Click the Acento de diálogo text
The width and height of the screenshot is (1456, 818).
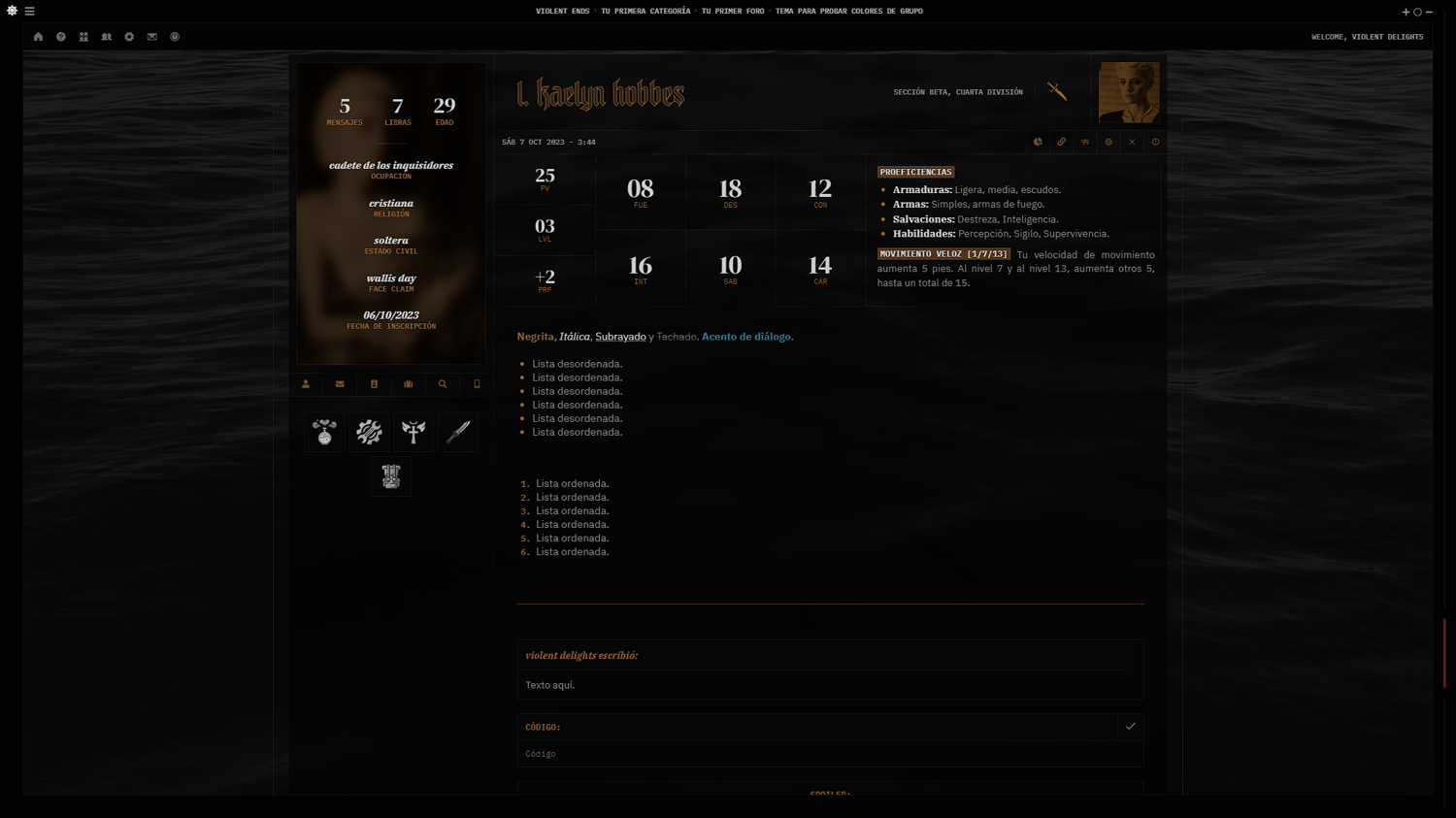click(x=747, y=337)
